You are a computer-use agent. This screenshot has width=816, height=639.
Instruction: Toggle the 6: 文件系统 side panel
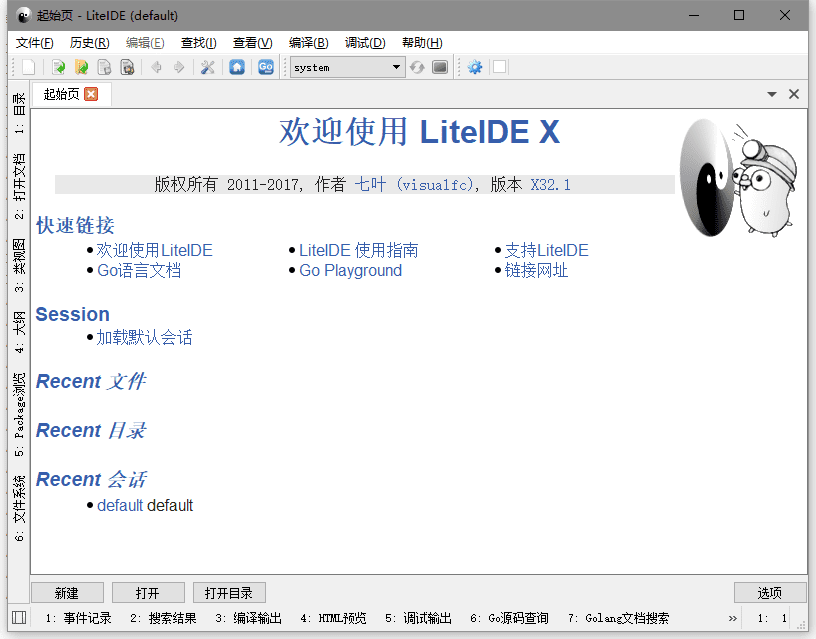19,508
